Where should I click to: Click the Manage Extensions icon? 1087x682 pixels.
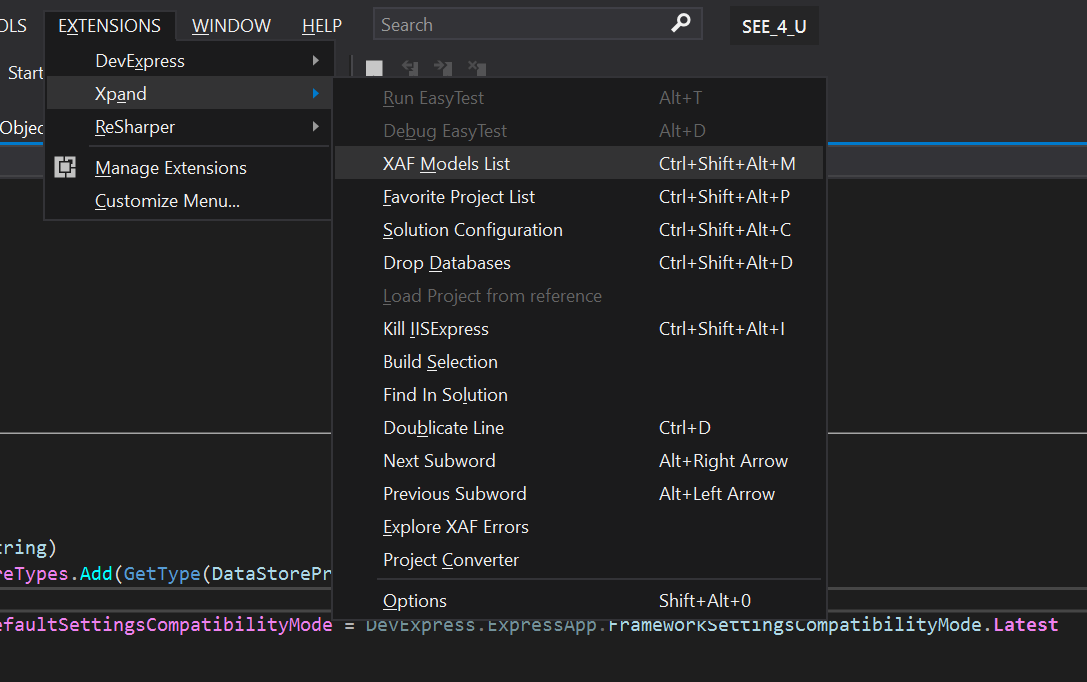coord(65,167)
